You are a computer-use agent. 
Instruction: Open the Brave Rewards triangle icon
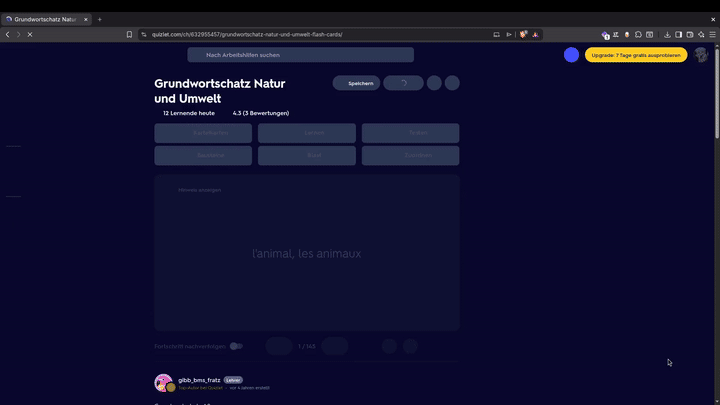(535, 34)
